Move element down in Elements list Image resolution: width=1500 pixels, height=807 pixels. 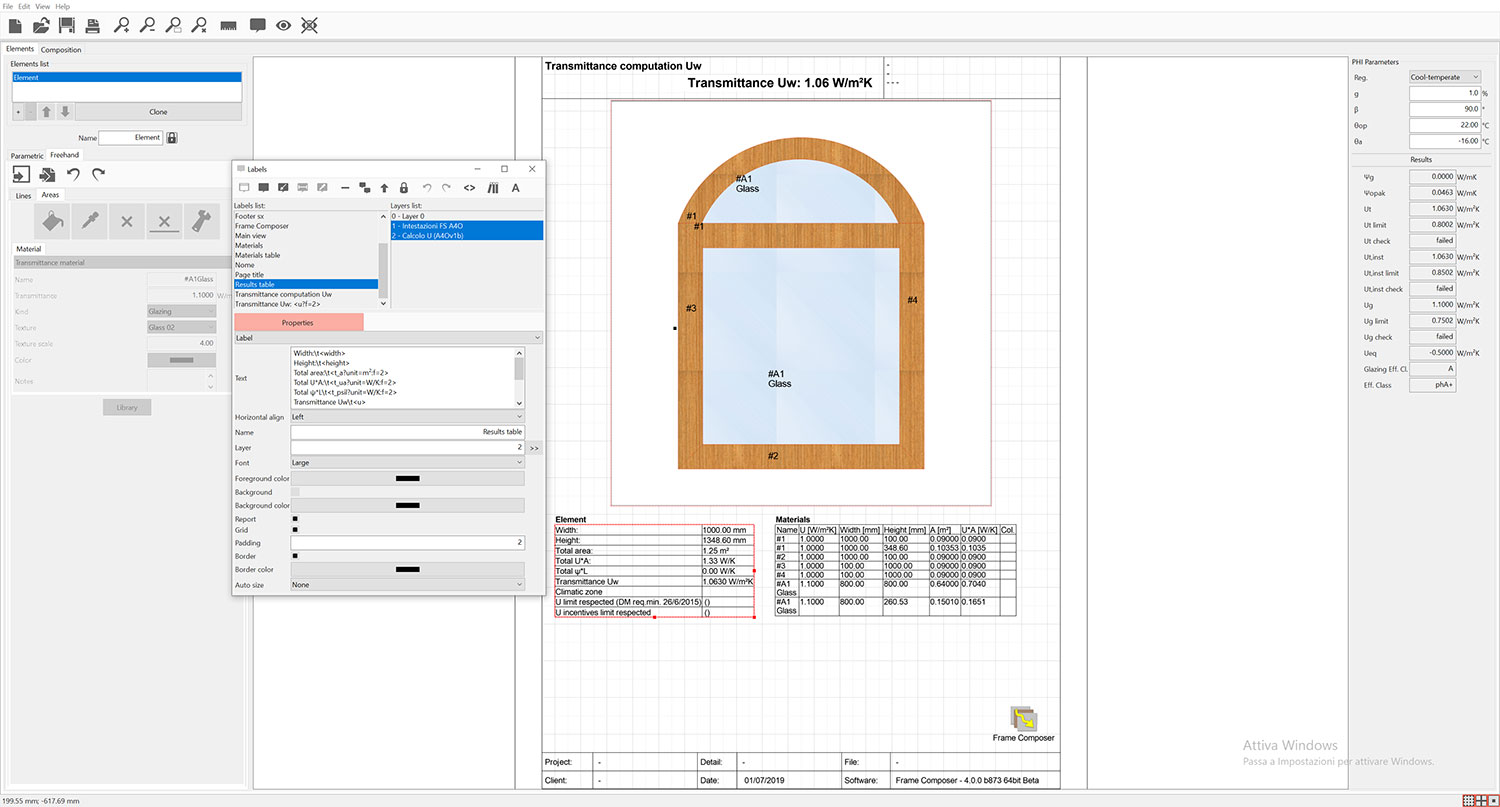[64, 112]
